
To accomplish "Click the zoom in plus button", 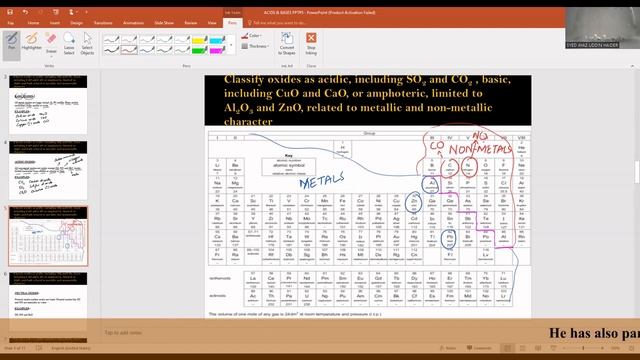I will [x=602, y=348].
